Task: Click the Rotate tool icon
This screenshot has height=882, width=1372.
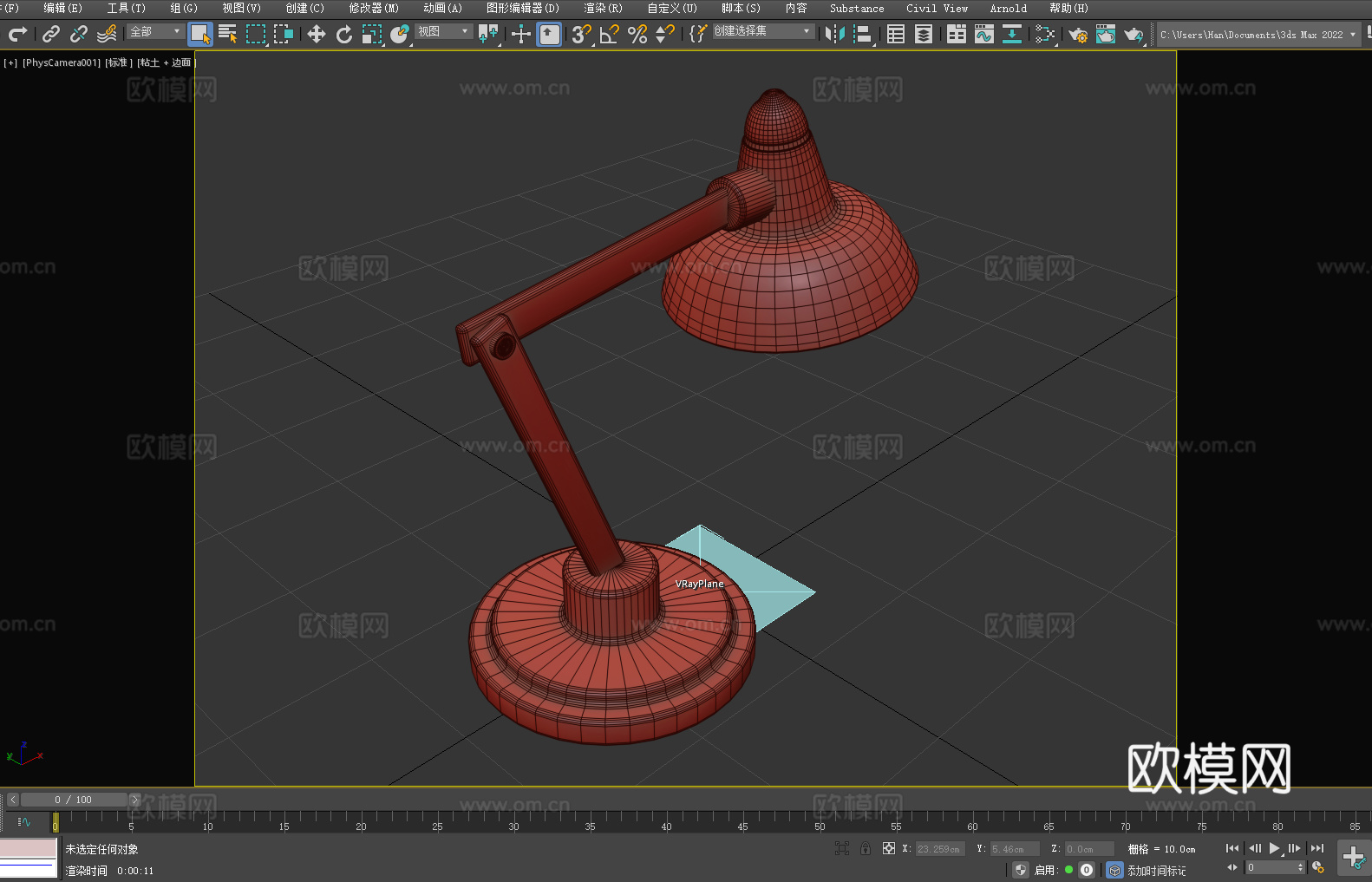Action: (344, 34)
